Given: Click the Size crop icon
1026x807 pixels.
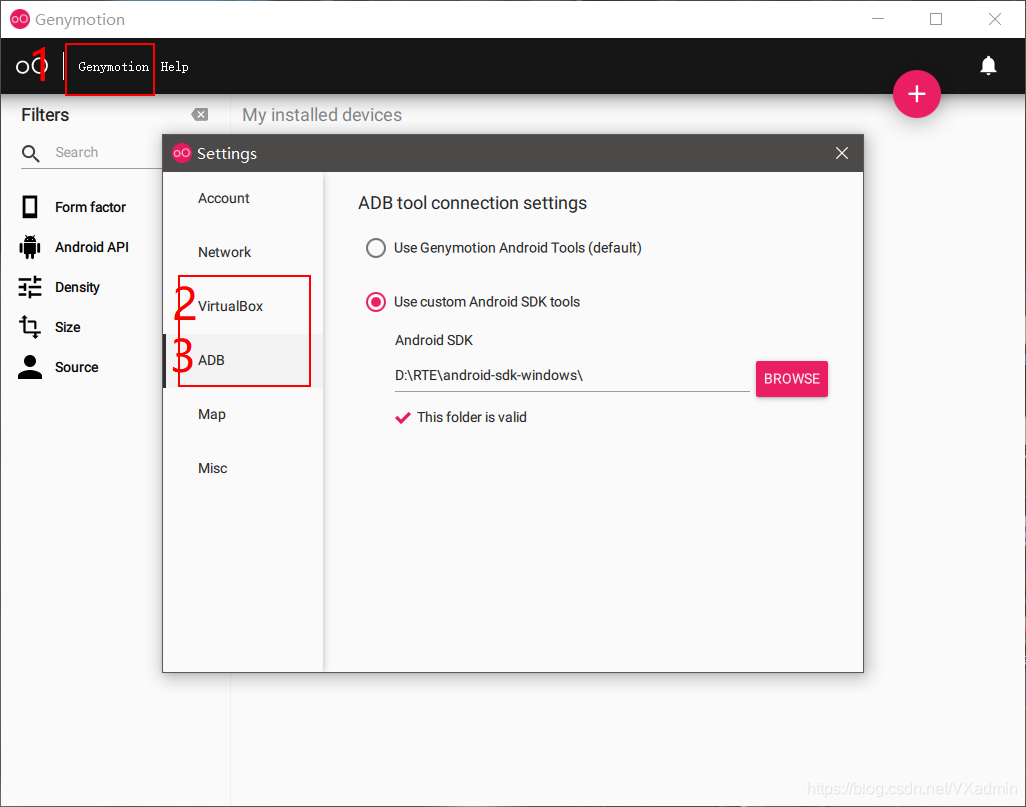Looking at the screenshot, I should click(x=30, y=327).
